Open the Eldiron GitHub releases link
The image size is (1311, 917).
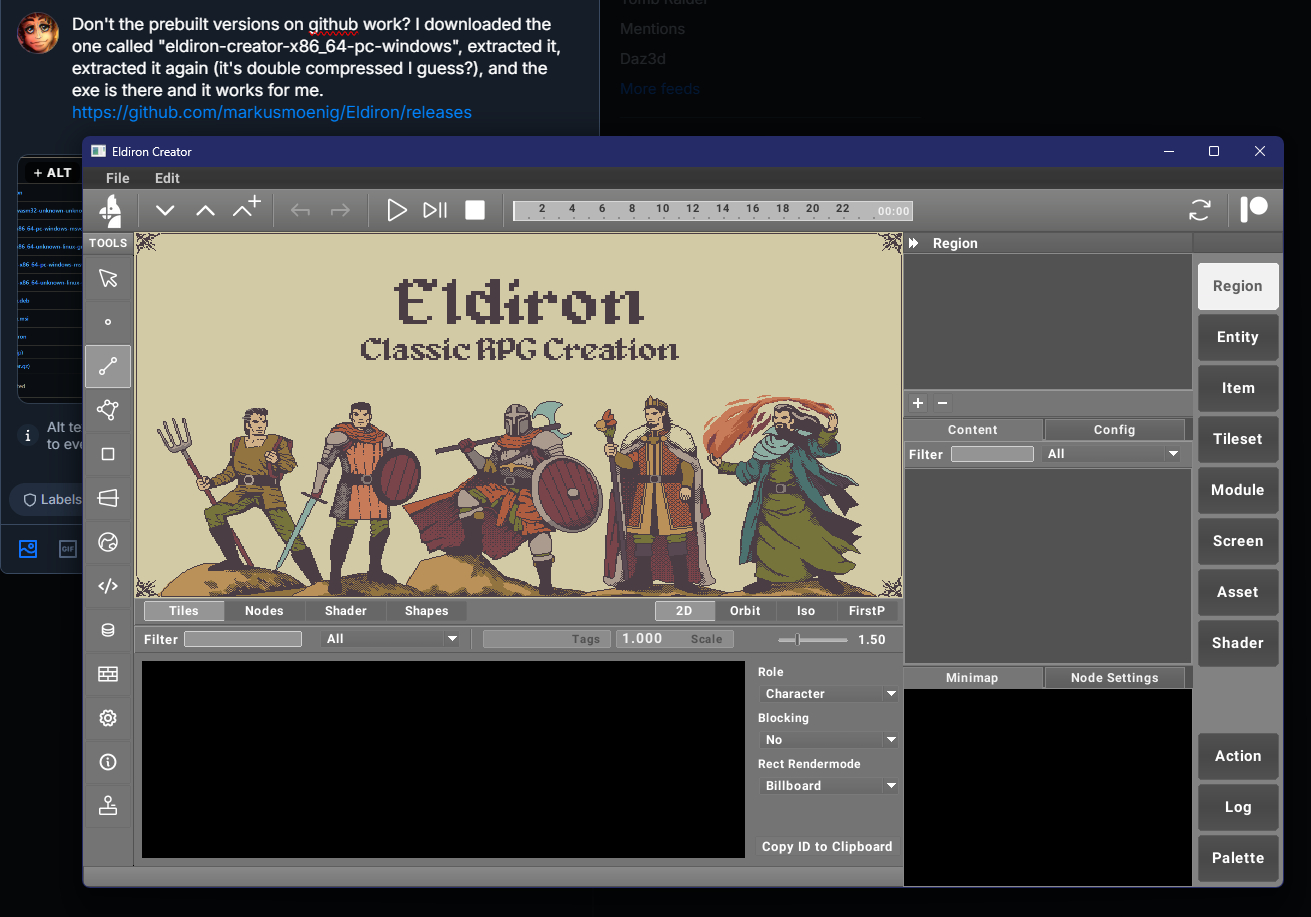click(271, 112)
